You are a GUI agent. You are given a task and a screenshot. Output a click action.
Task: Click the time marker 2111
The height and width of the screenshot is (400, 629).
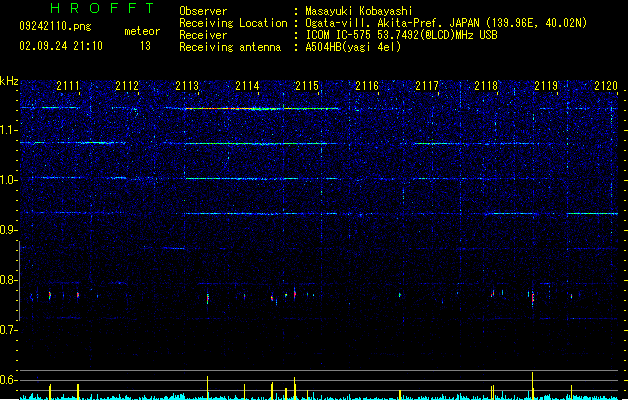click(x=68, y=86)
